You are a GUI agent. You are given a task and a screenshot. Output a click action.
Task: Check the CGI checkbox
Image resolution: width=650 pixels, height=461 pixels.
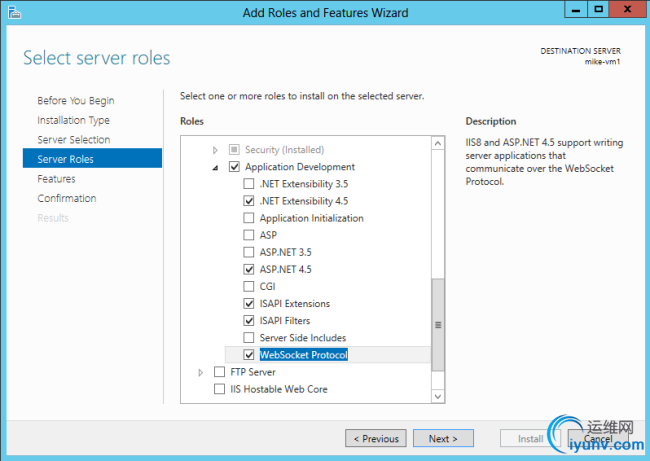coord(249,286)
